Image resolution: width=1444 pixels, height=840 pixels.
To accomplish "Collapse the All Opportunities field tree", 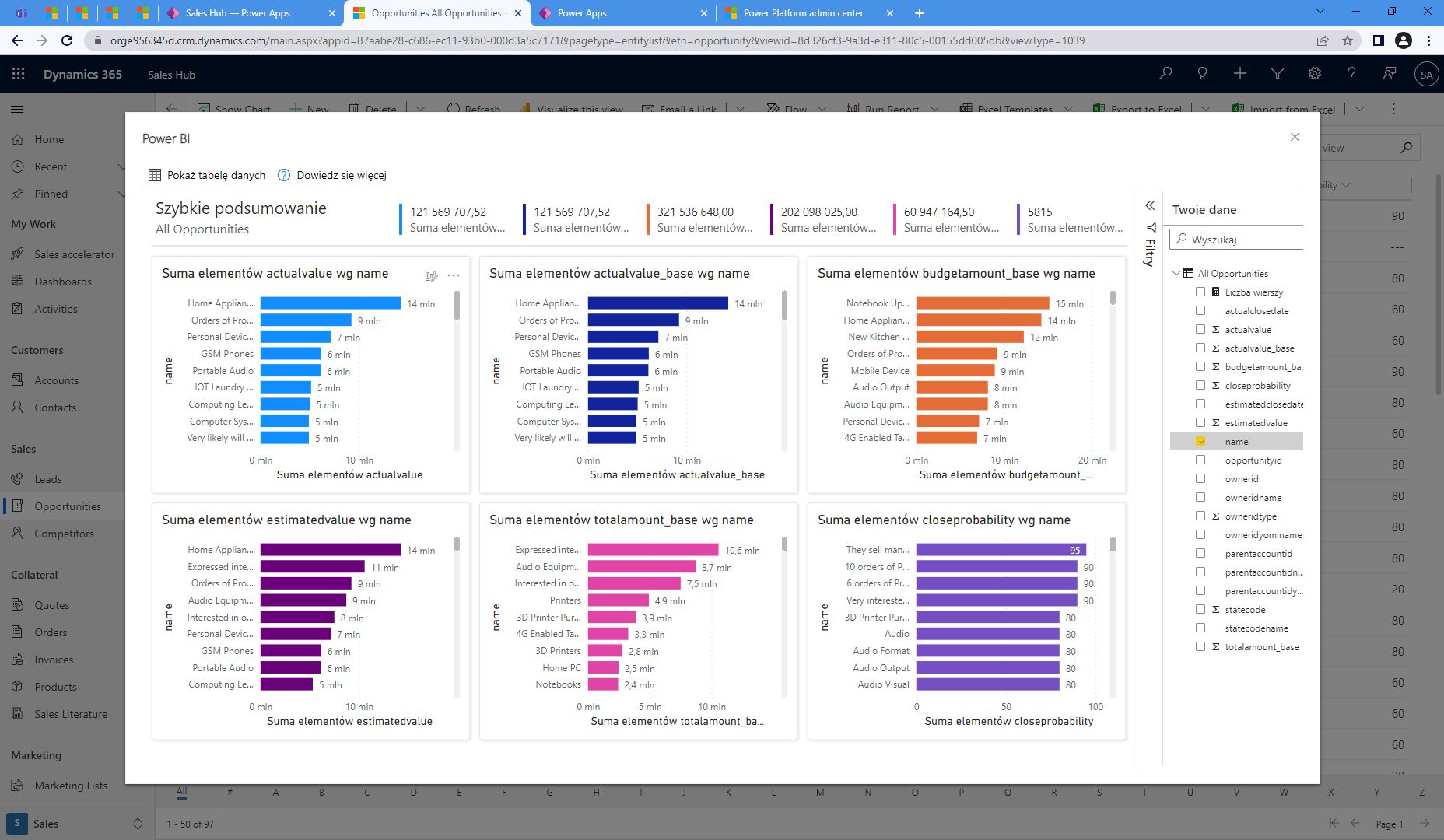I will coord(1176,273).
